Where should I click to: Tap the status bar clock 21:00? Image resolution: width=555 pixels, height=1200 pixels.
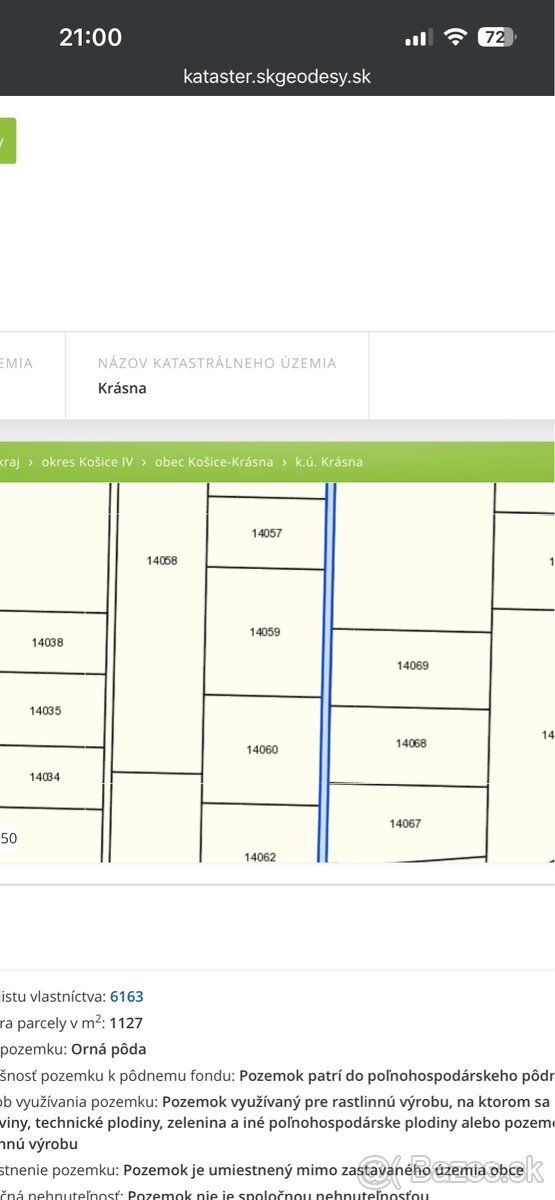(90, 37)
